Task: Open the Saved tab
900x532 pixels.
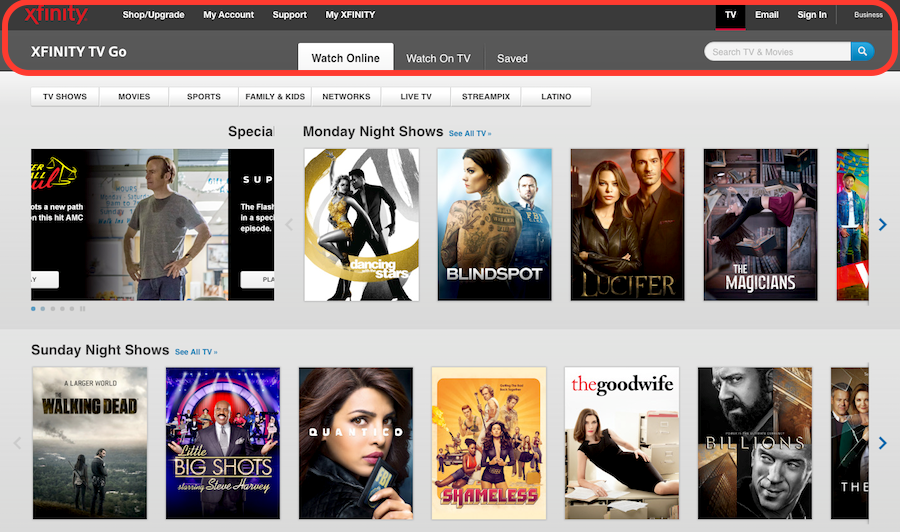Action: point(512,58)
